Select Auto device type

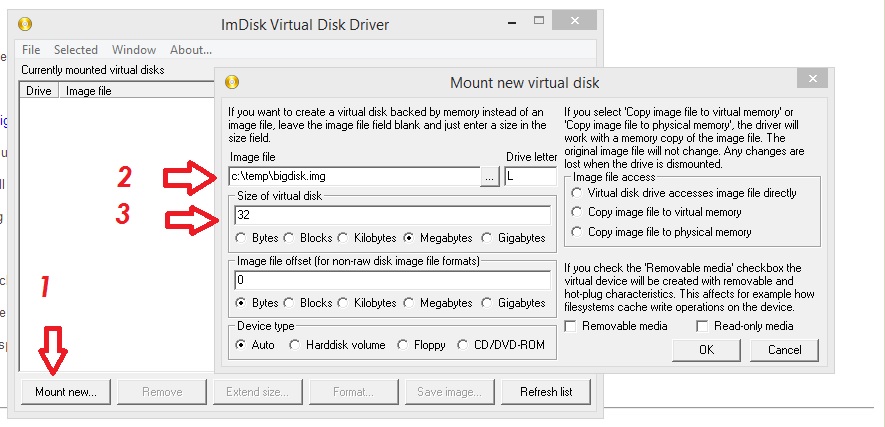point(255,345)
